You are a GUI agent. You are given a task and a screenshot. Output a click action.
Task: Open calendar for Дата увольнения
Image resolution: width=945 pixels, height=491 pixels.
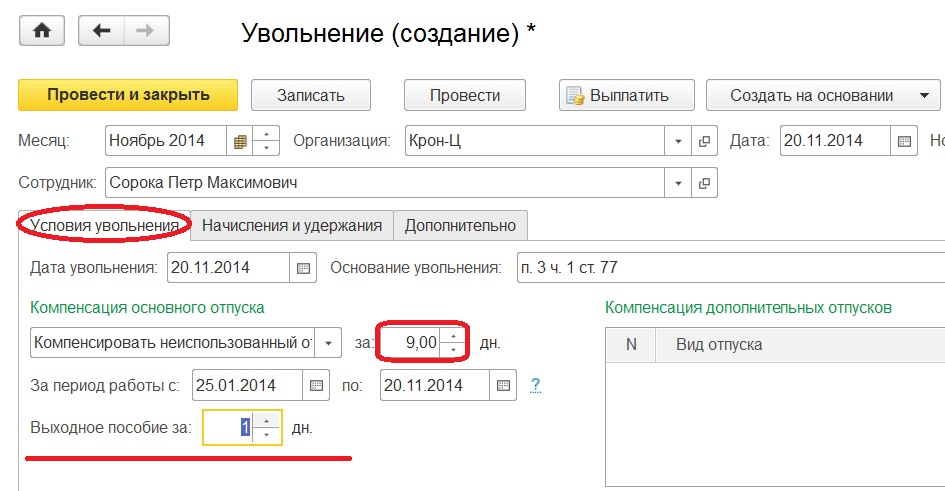point(303,268)
